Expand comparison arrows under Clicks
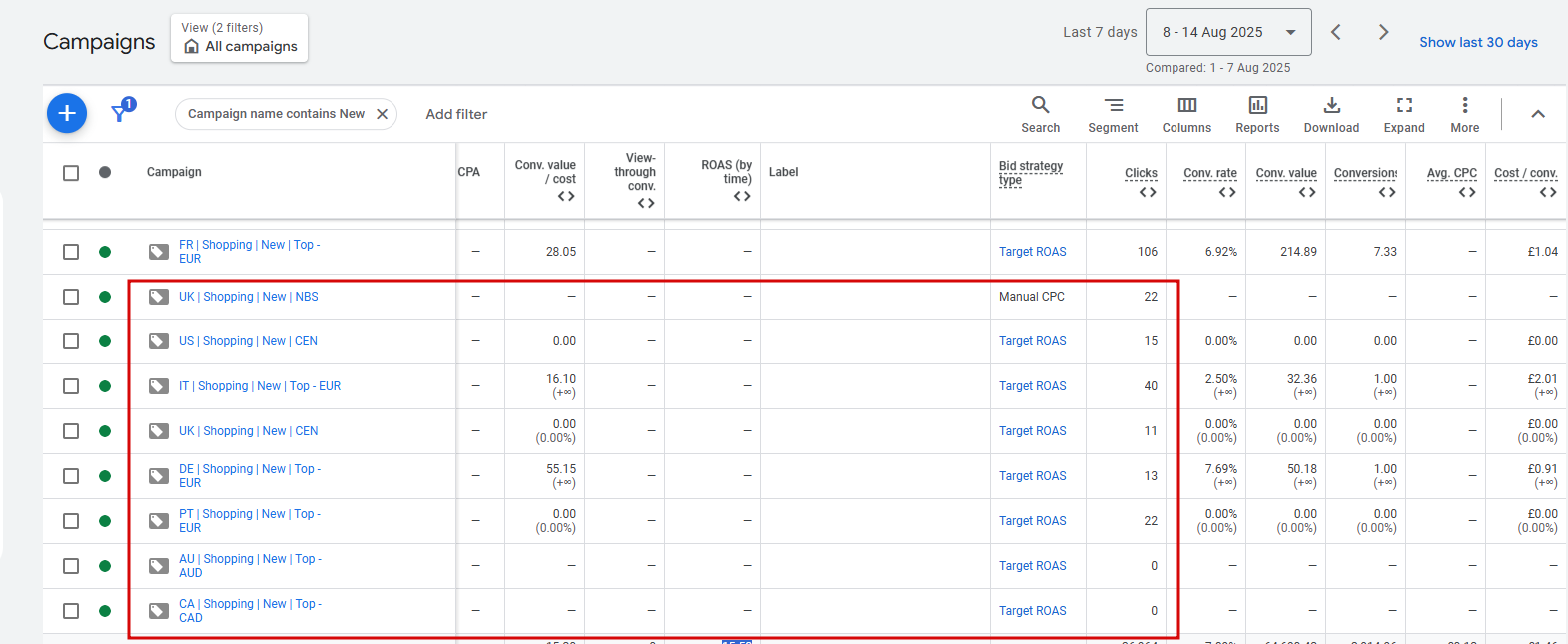The image size is (1568, 644). click(1148, 192)
